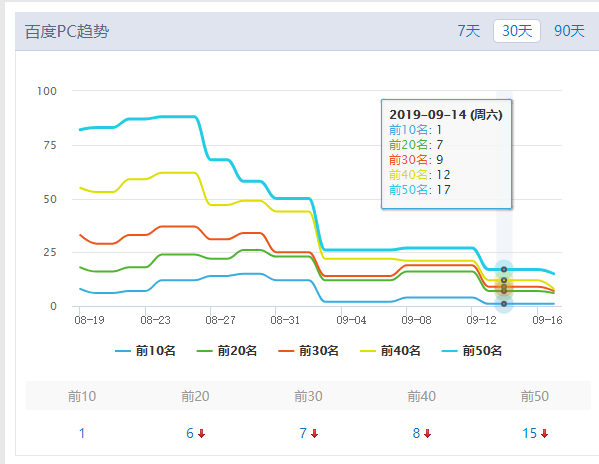Click the 前40名 legend color line
Screen dimensions: 599x464
pos(368,351)
